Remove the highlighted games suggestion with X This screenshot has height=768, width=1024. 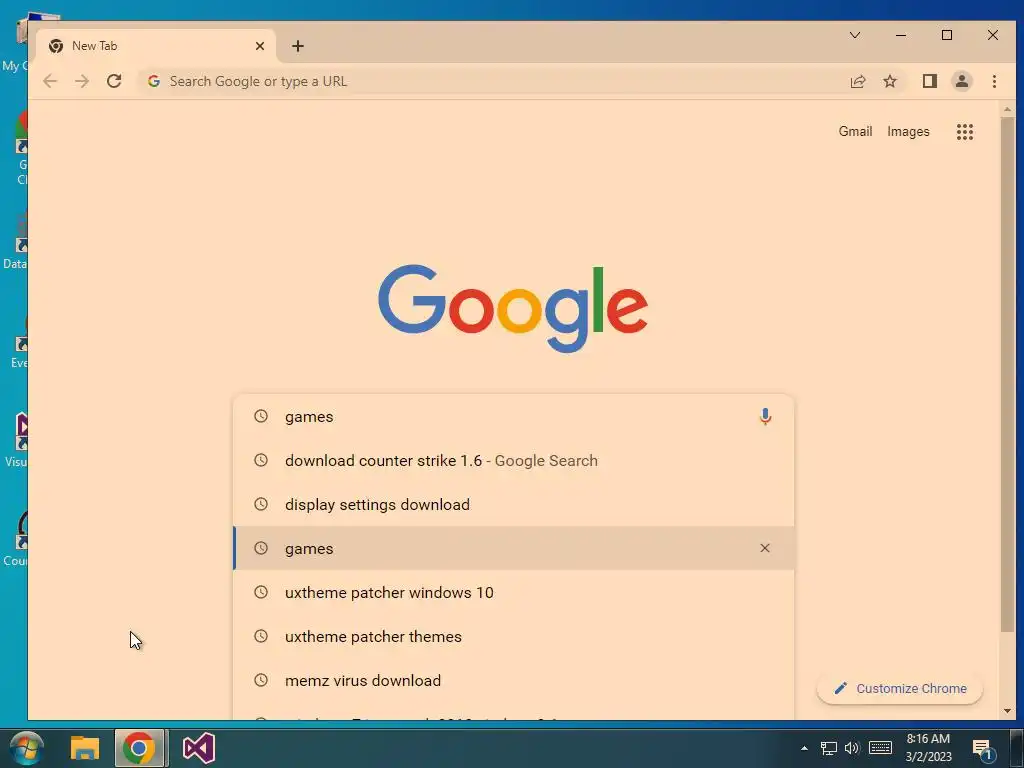coord(765,548)
